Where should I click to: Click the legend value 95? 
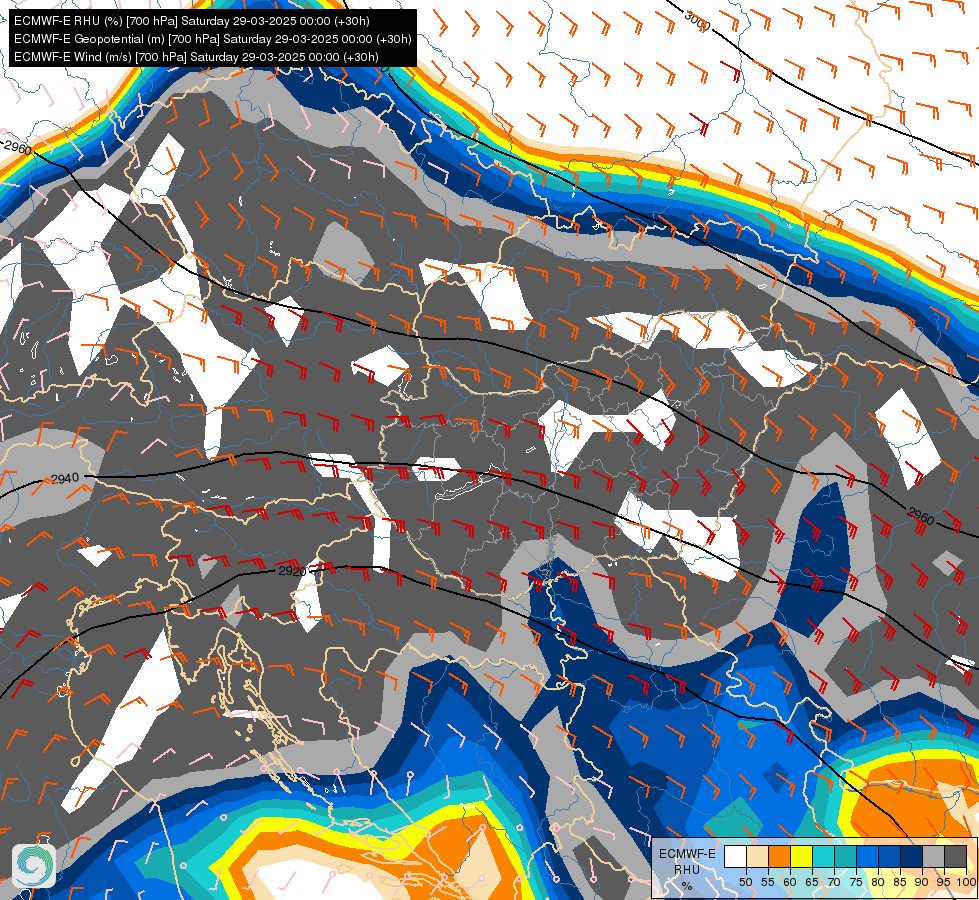click(x=944, y=882)
